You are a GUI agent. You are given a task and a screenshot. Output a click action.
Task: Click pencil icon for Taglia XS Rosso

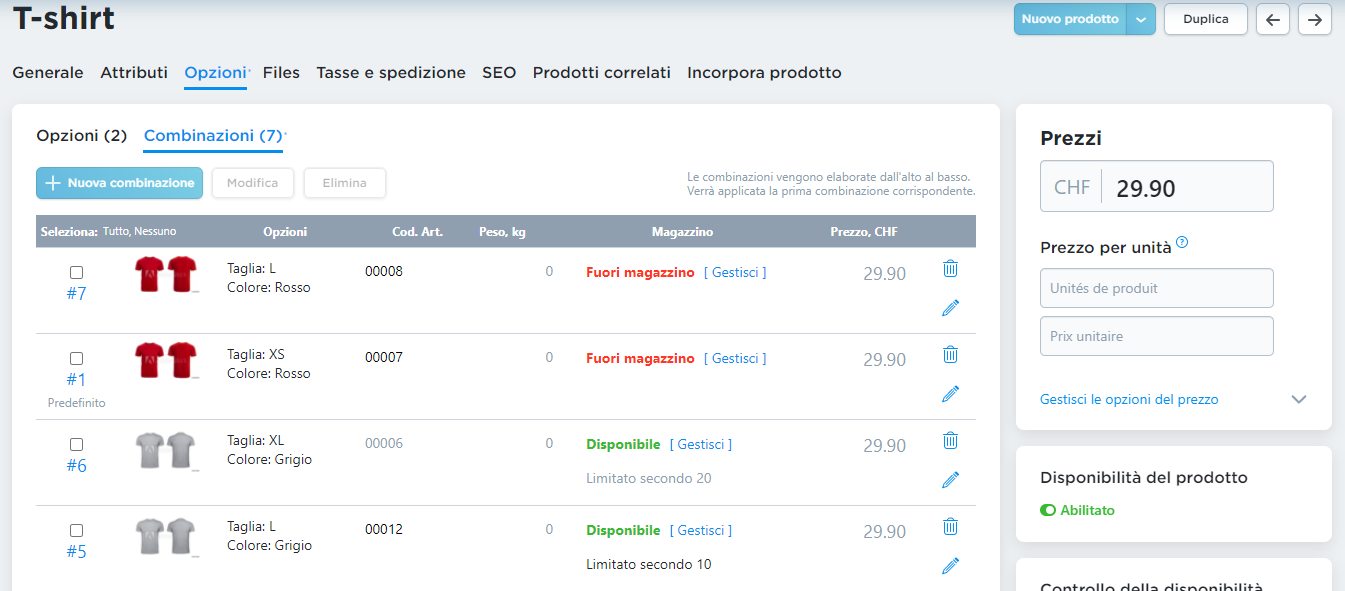pyautogui.click(x=950, y=394)
